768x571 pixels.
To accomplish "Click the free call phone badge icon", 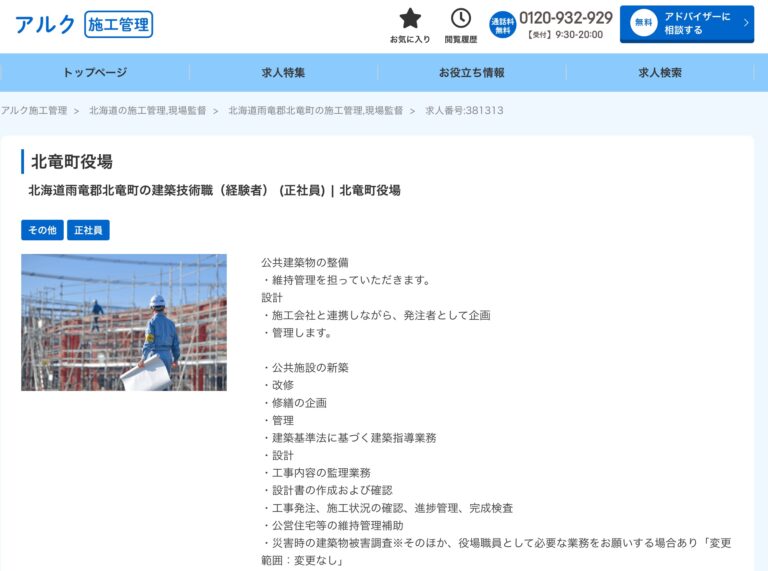I will click(x=502, y=24).
